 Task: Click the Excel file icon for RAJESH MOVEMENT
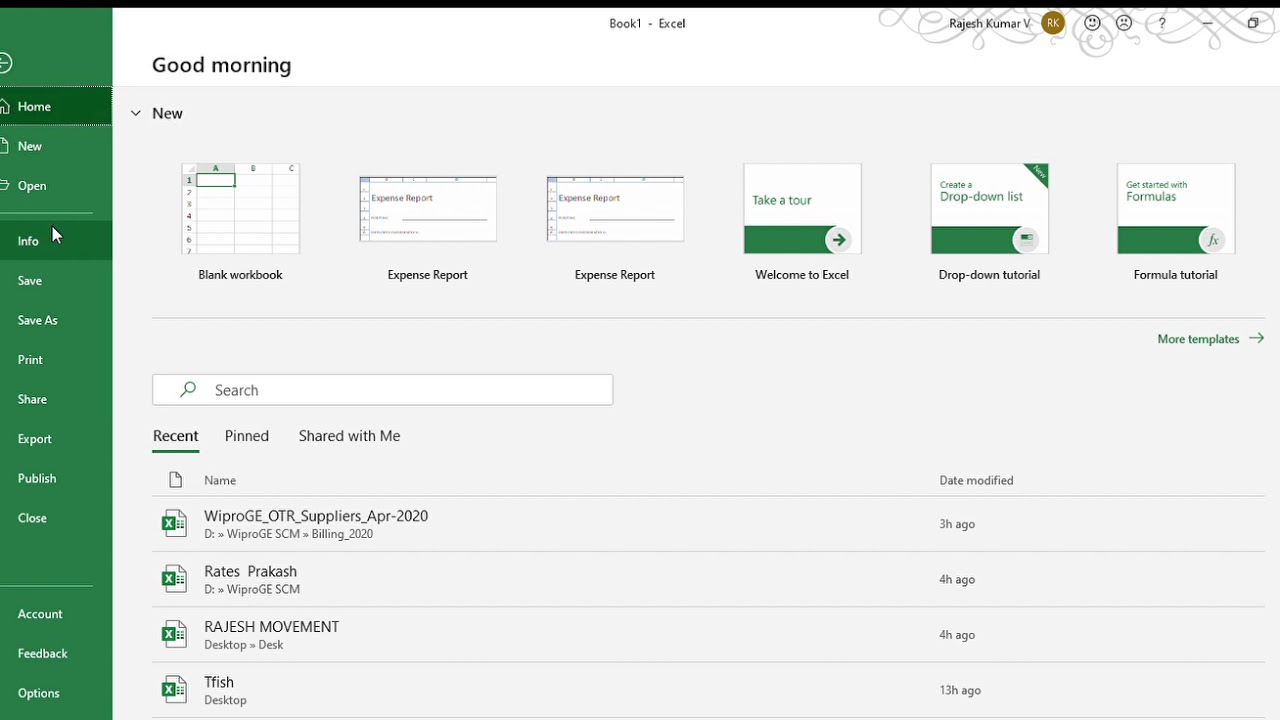(174, 634)
